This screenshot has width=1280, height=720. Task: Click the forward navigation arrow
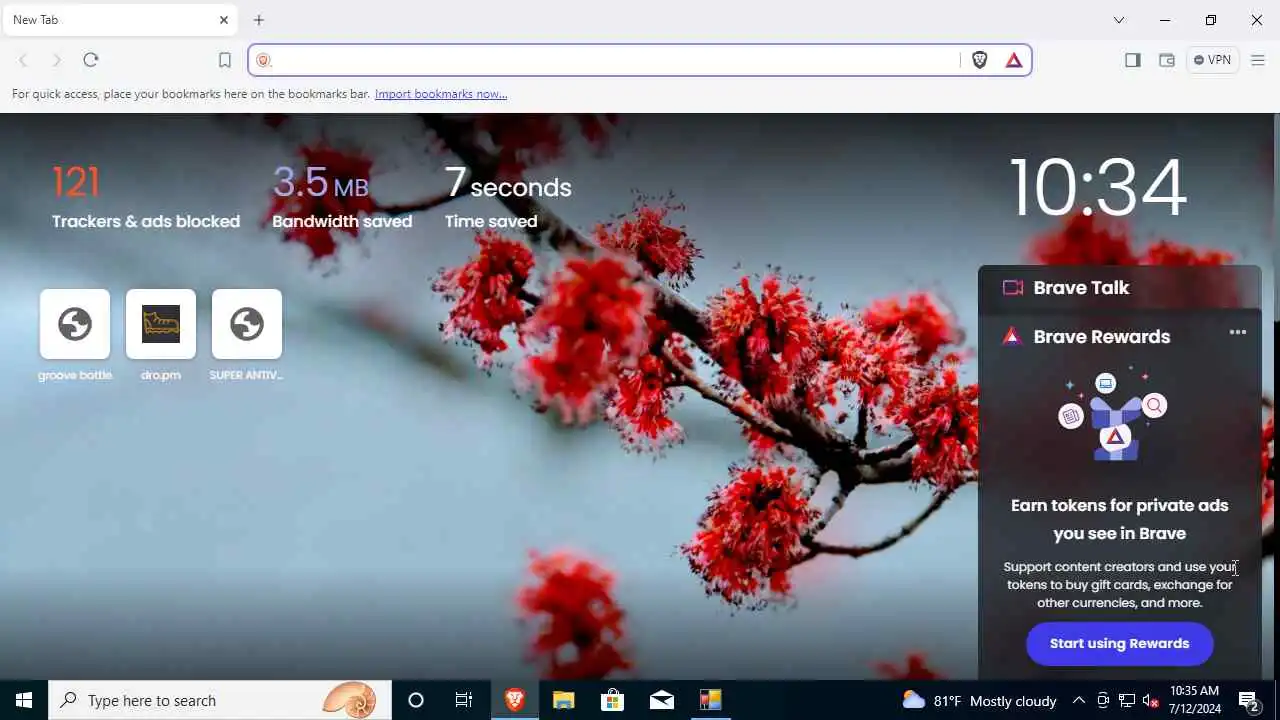tap(57, 60)
